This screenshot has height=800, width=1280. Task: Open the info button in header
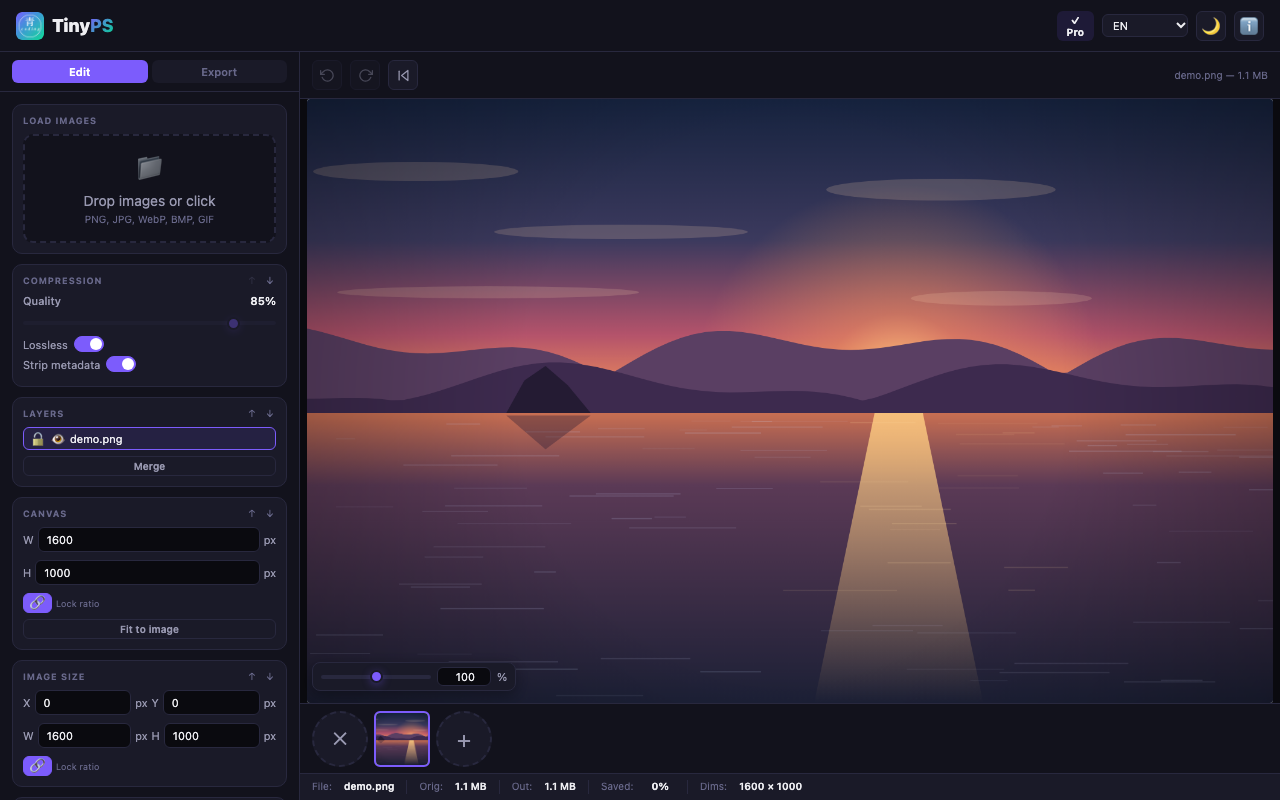pyautogui.click(x=1249, y=26)
